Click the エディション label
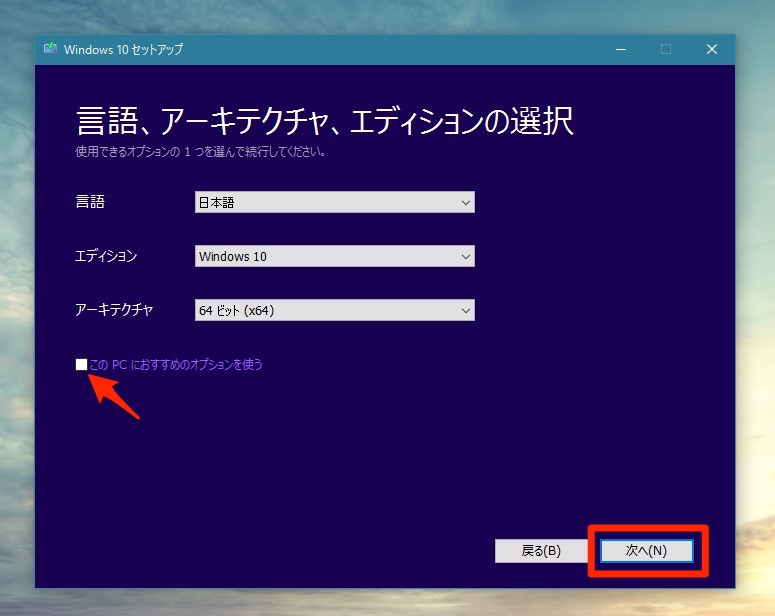Image resolution: width=775 pixels, height=616 pixels. 106,256
